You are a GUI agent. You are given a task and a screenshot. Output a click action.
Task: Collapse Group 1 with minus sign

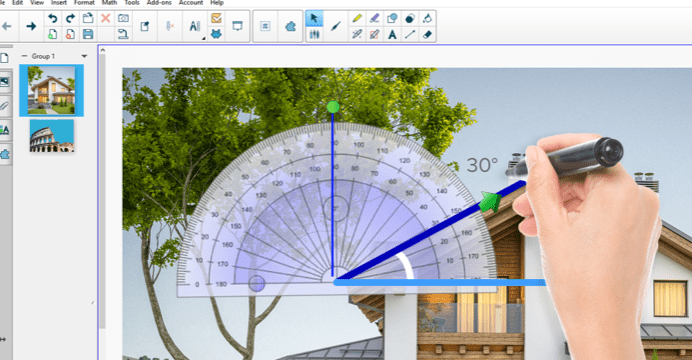24,56
